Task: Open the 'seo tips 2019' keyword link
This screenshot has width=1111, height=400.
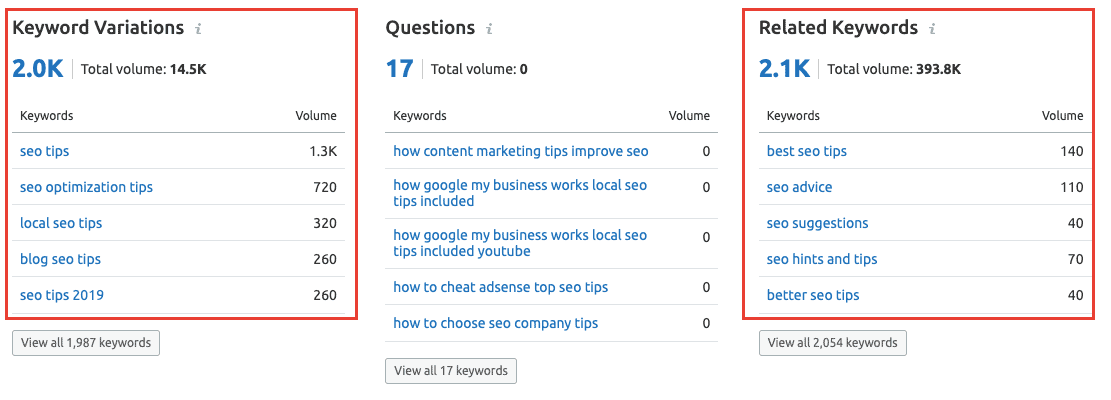Action: coord(62,295)
